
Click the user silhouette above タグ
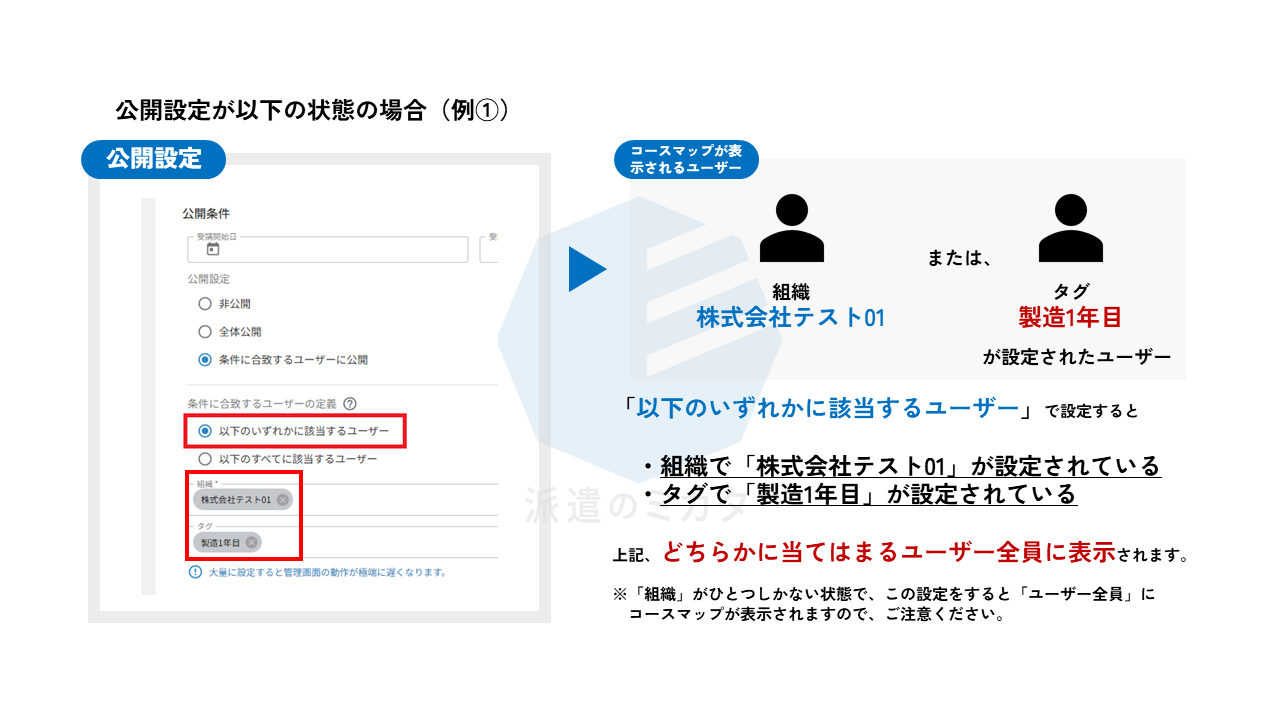[1070, 228]
